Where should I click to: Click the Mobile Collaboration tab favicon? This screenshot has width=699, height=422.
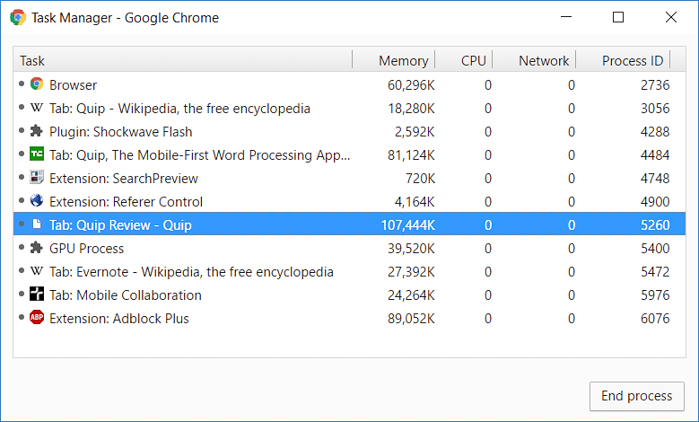click(37, 295)
